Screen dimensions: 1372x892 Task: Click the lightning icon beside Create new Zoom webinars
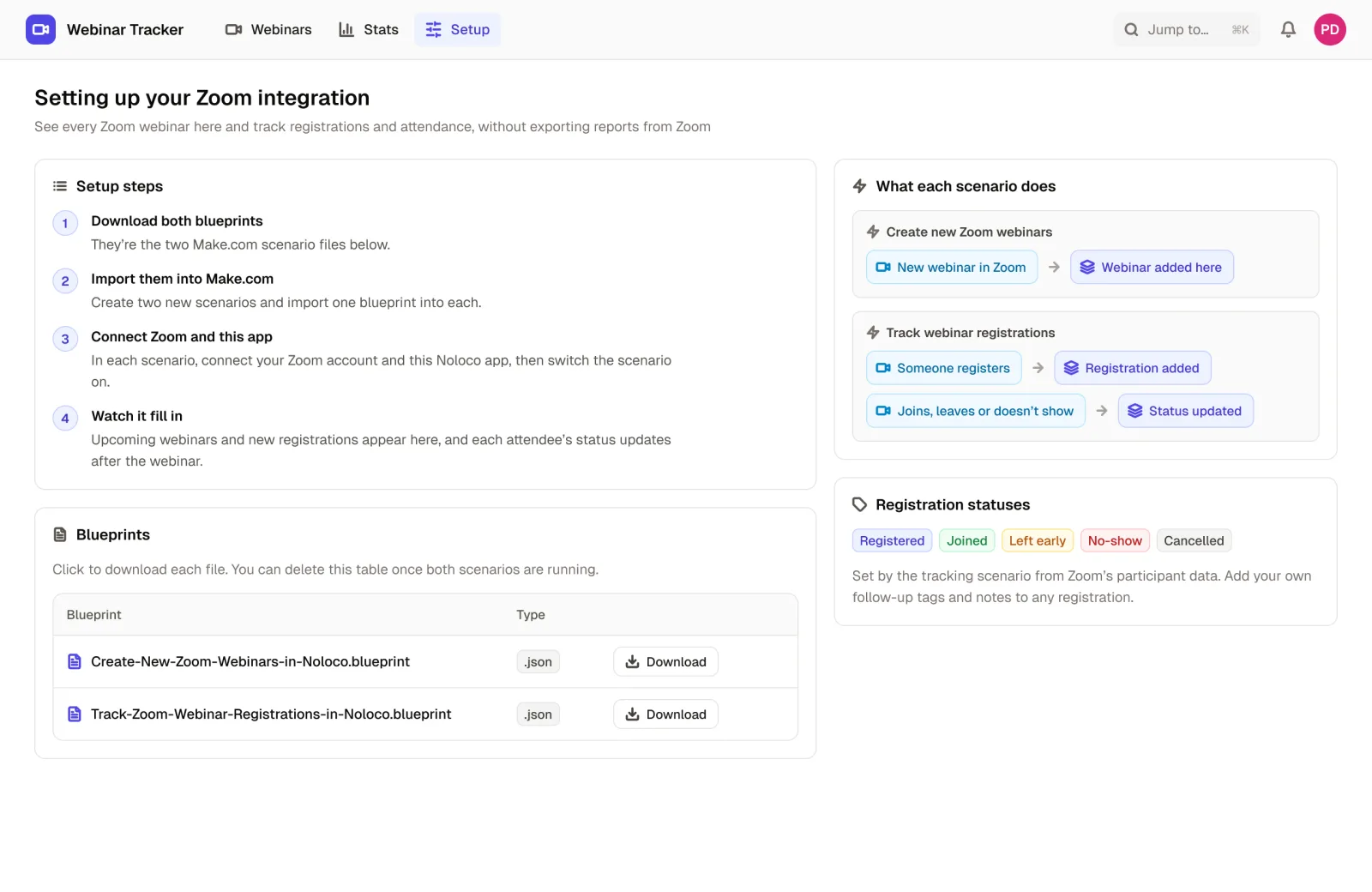[x=873, y=232]
